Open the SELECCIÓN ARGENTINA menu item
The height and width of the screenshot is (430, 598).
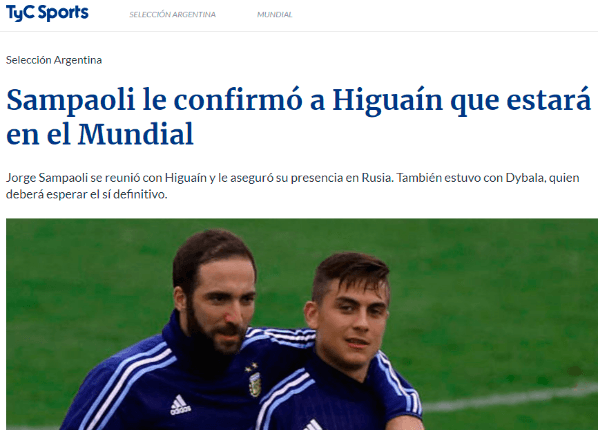coord(172,14)
